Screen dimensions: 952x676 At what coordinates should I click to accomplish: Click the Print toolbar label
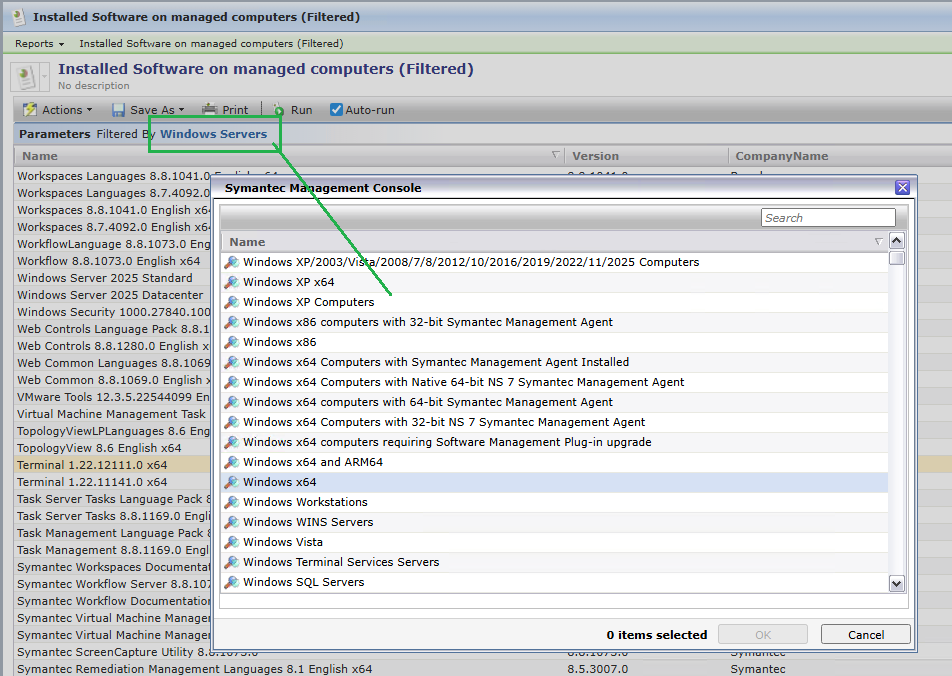[x=235, y=110]
